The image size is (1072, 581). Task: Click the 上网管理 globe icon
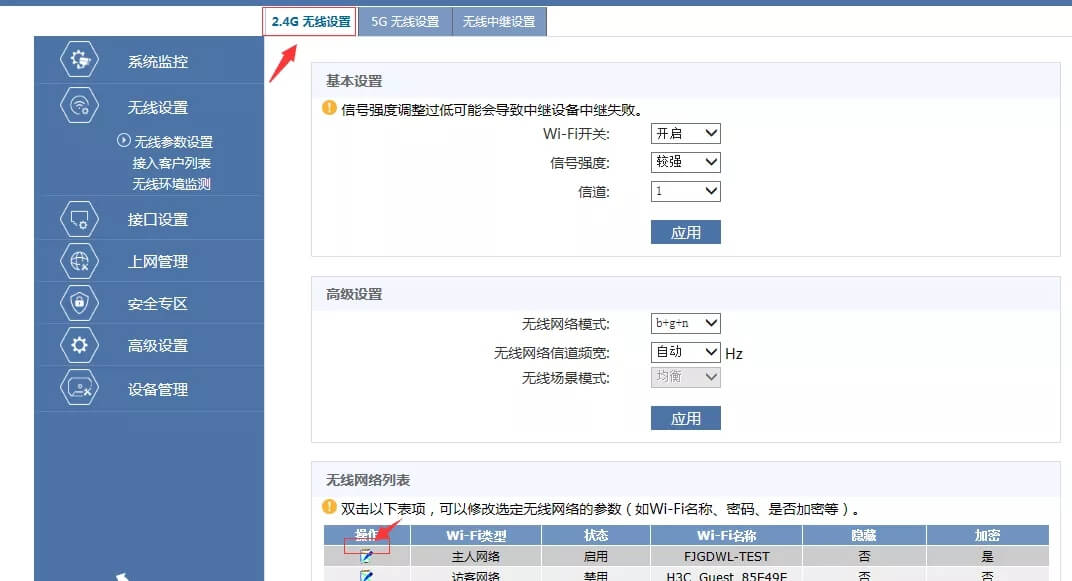tap(80, 261)
